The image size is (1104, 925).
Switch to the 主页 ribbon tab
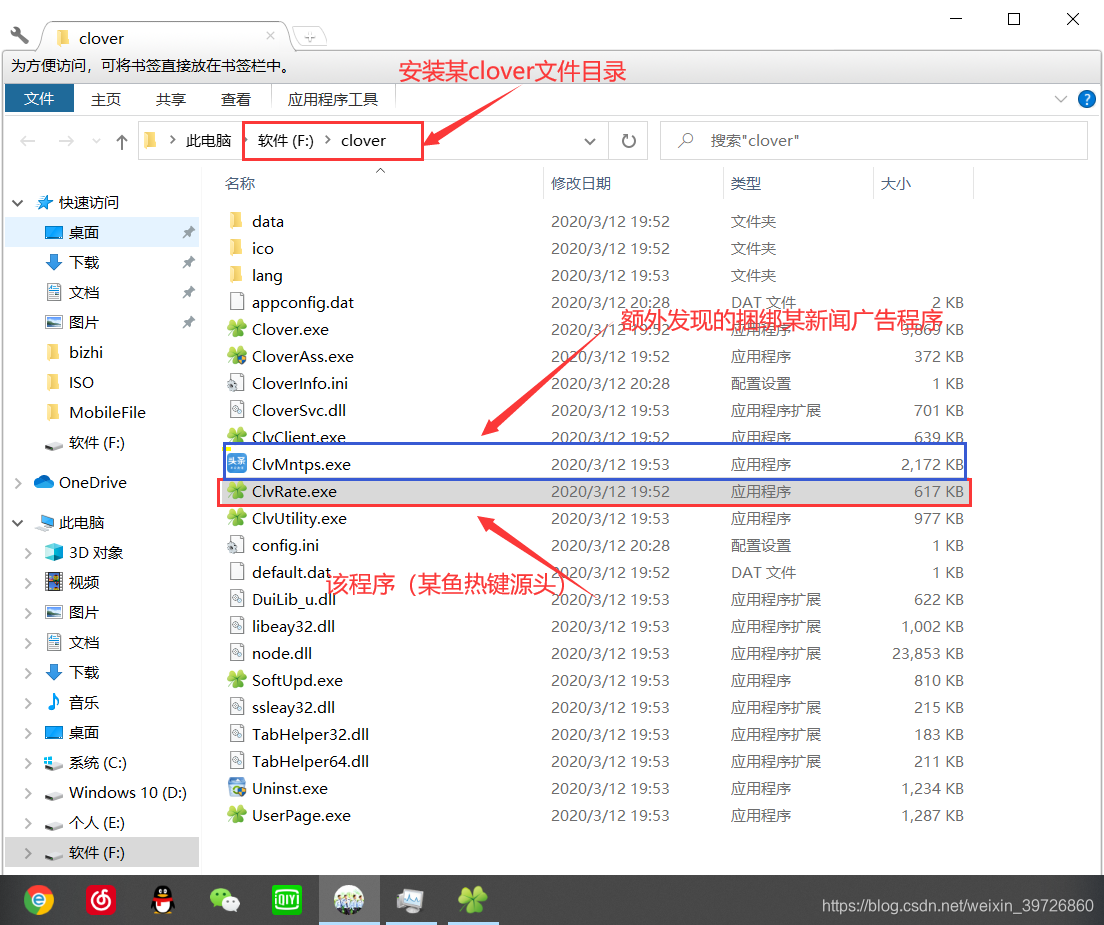click(106, 99)
